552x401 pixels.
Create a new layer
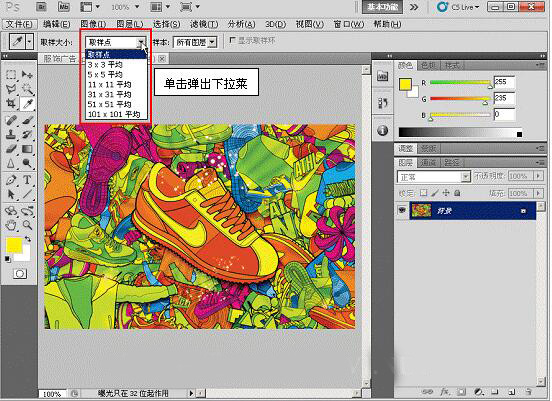tap(512, 391)
